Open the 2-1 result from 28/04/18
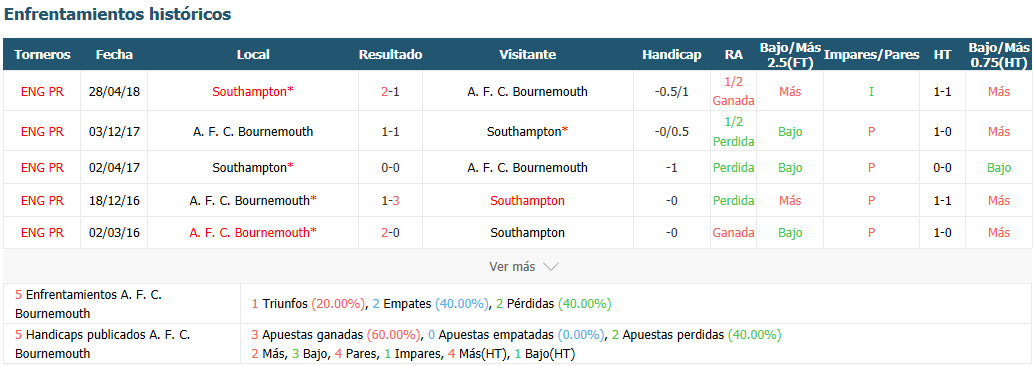Screen dimensions: 1033x366 (x=390, y=92)
